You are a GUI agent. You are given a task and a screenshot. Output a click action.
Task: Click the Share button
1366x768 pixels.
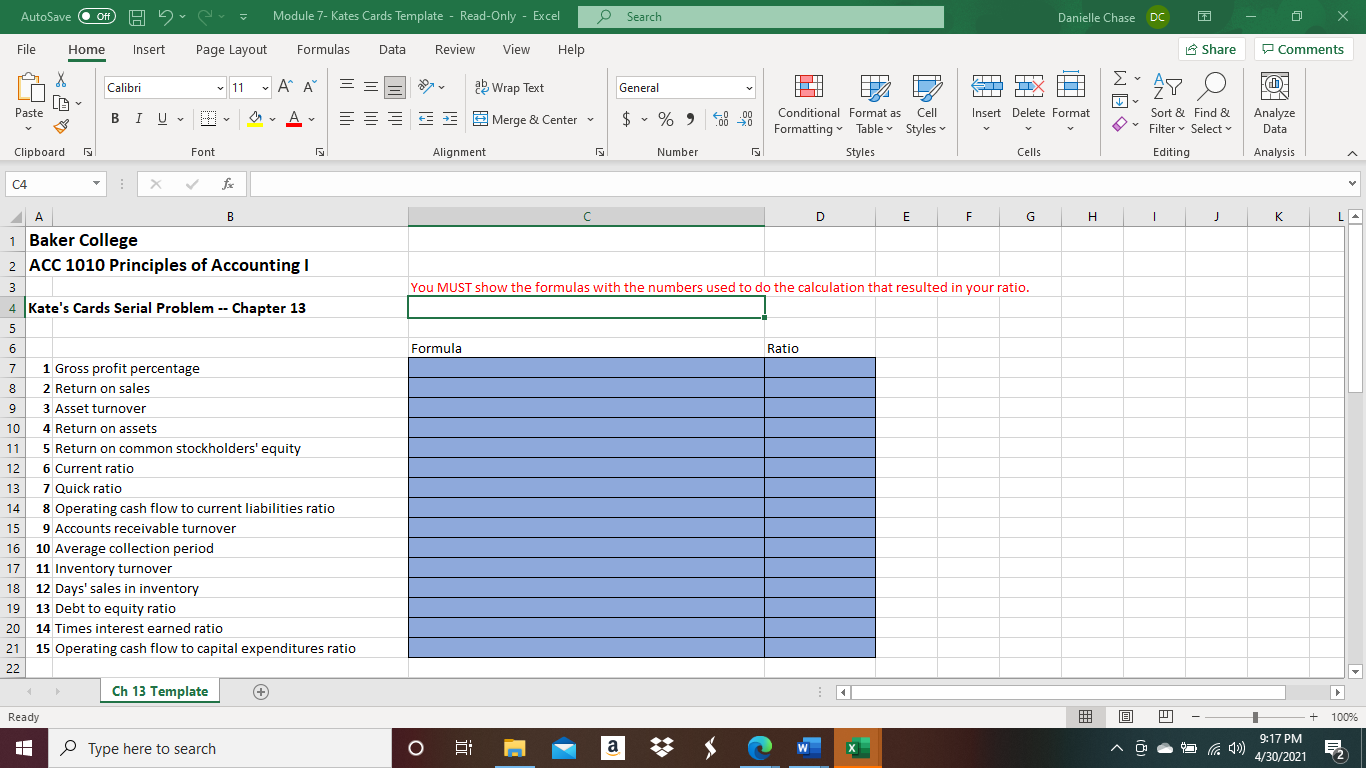pos(1210,49)
